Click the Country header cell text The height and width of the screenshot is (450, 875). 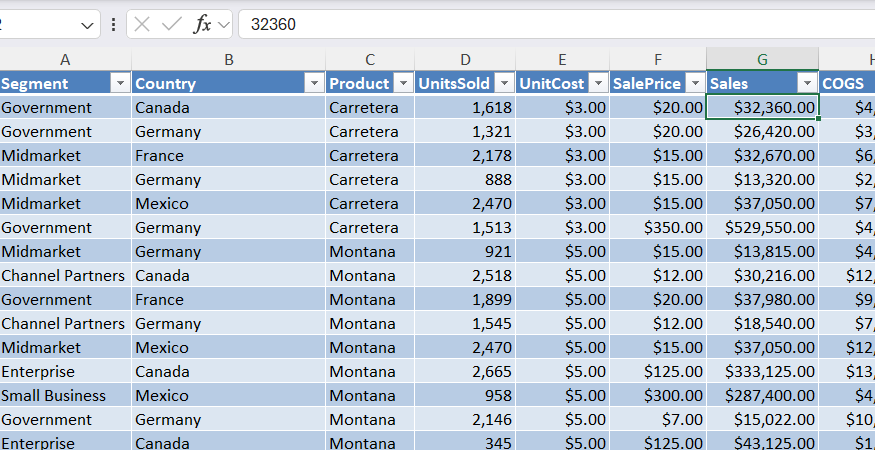pyautogui.click(x=166, y=84)
